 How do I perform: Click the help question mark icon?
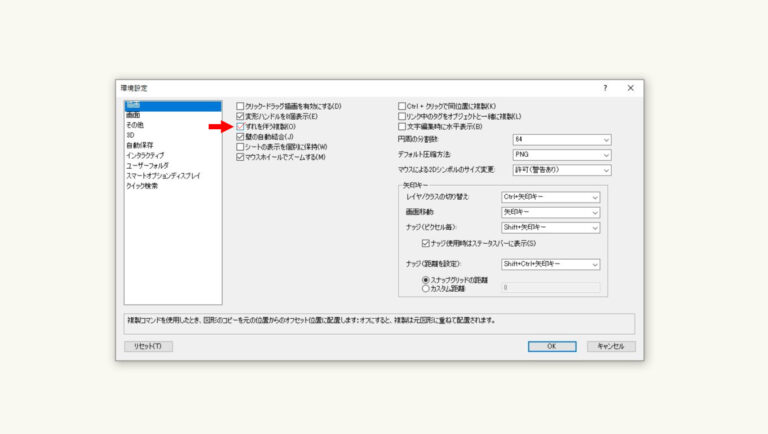604,88
